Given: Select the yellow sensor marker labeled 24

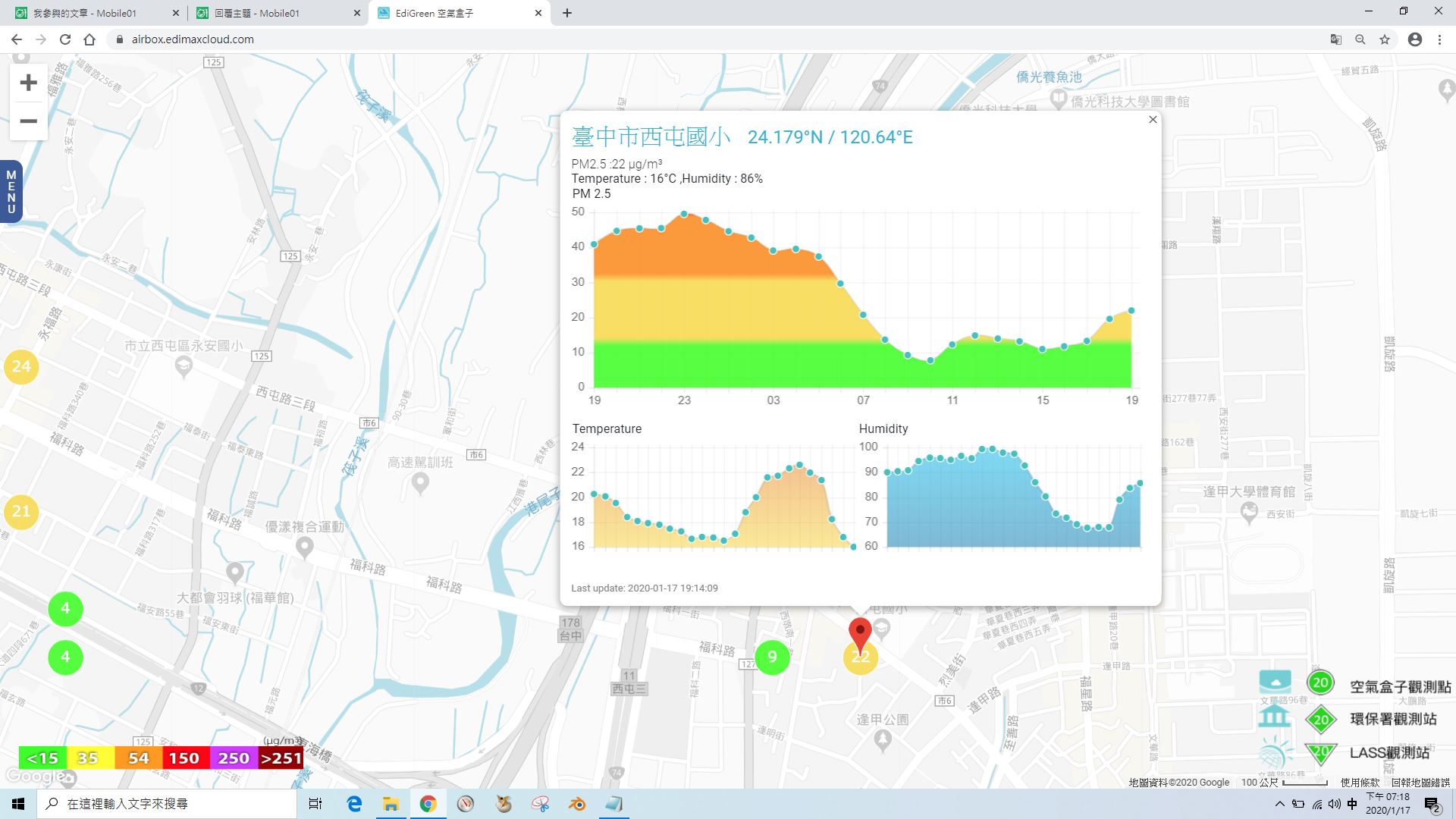Looking at the screenshot, I should tap(21, 367).
